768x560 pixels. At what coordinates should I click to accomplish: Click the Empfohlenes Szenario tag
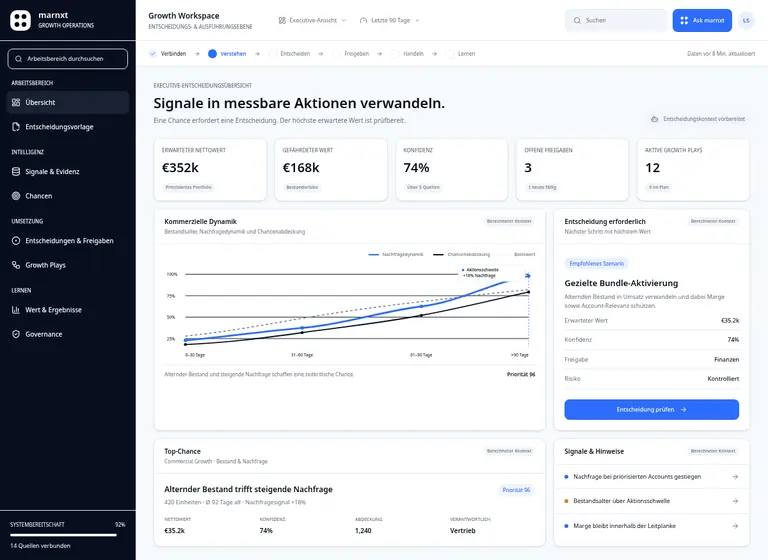point(597,264)
